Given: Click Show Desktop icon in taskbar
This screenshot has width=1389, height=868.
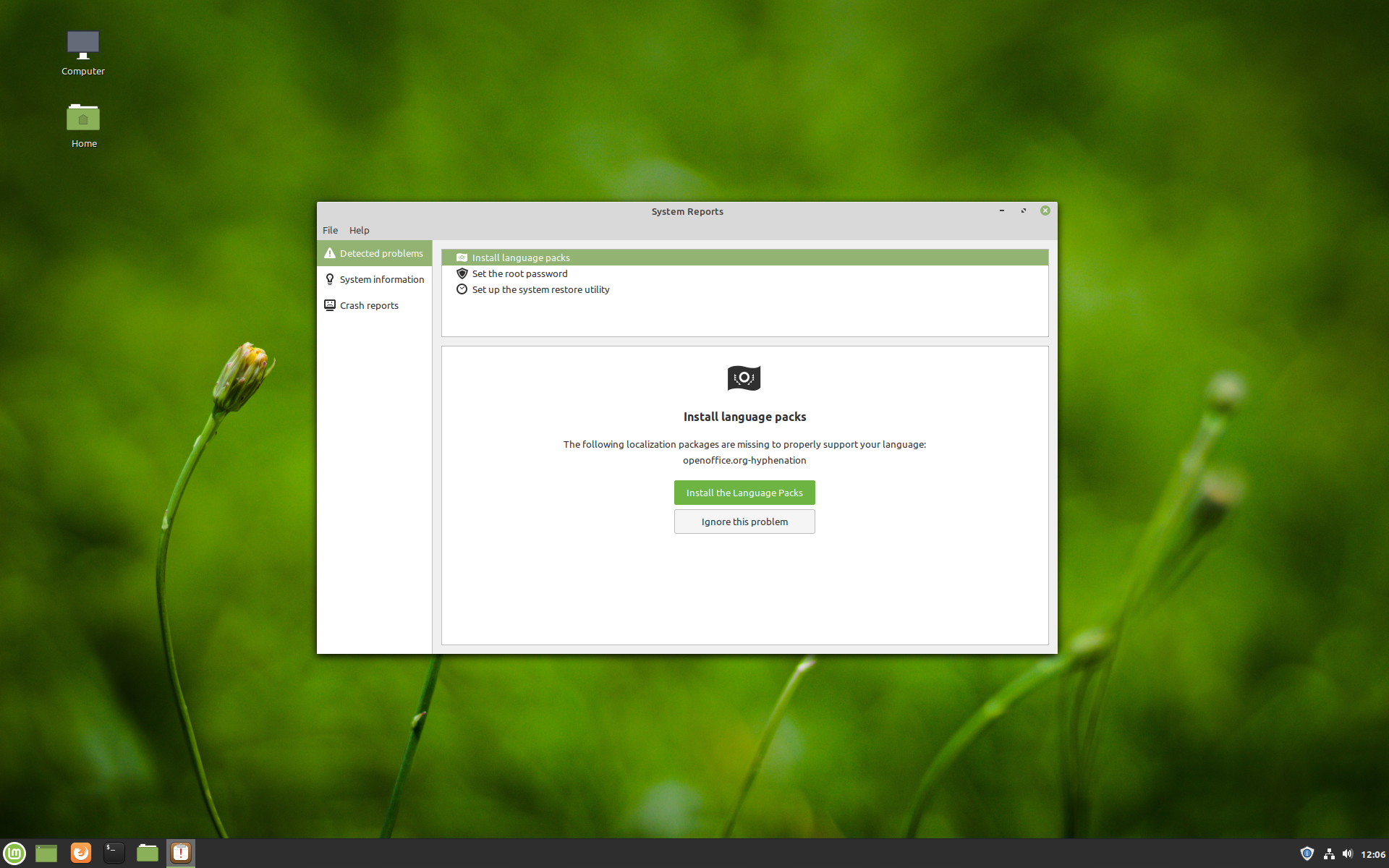Looking at the screenshot, I should (x=46, y=854).
